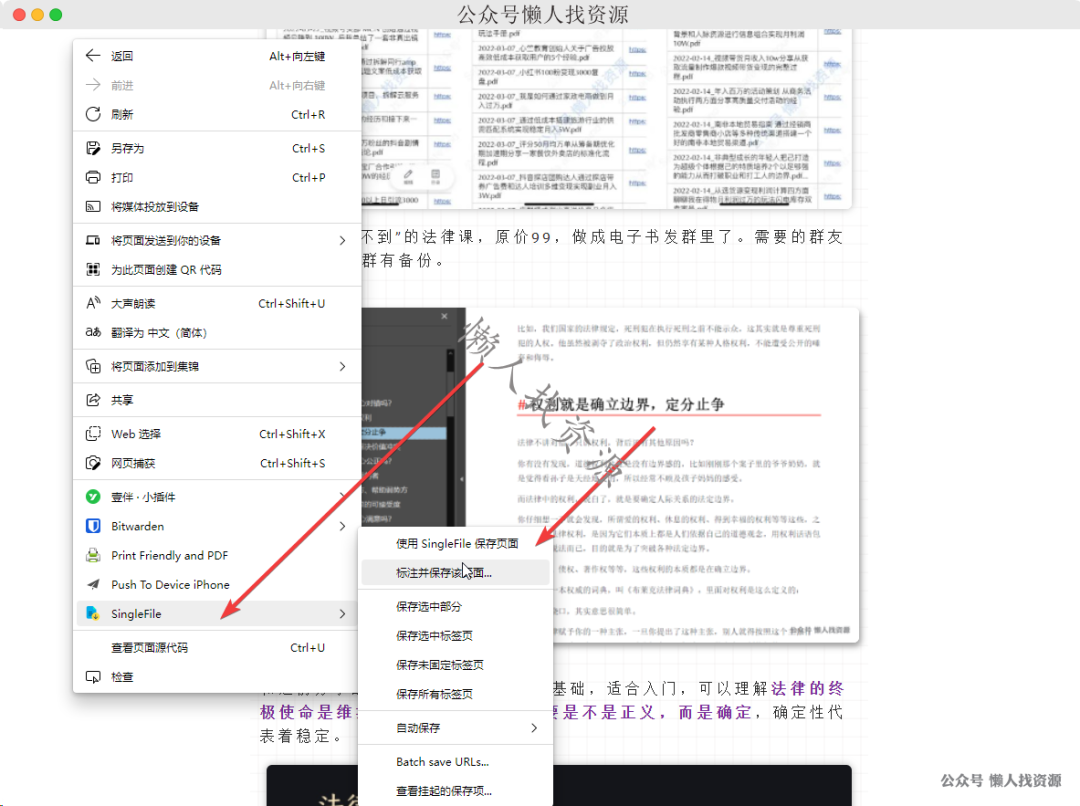Expand the 壹伴 · 小插件 submenu arrow
This screenshot has height=806, width=1080.
[342, 495]
